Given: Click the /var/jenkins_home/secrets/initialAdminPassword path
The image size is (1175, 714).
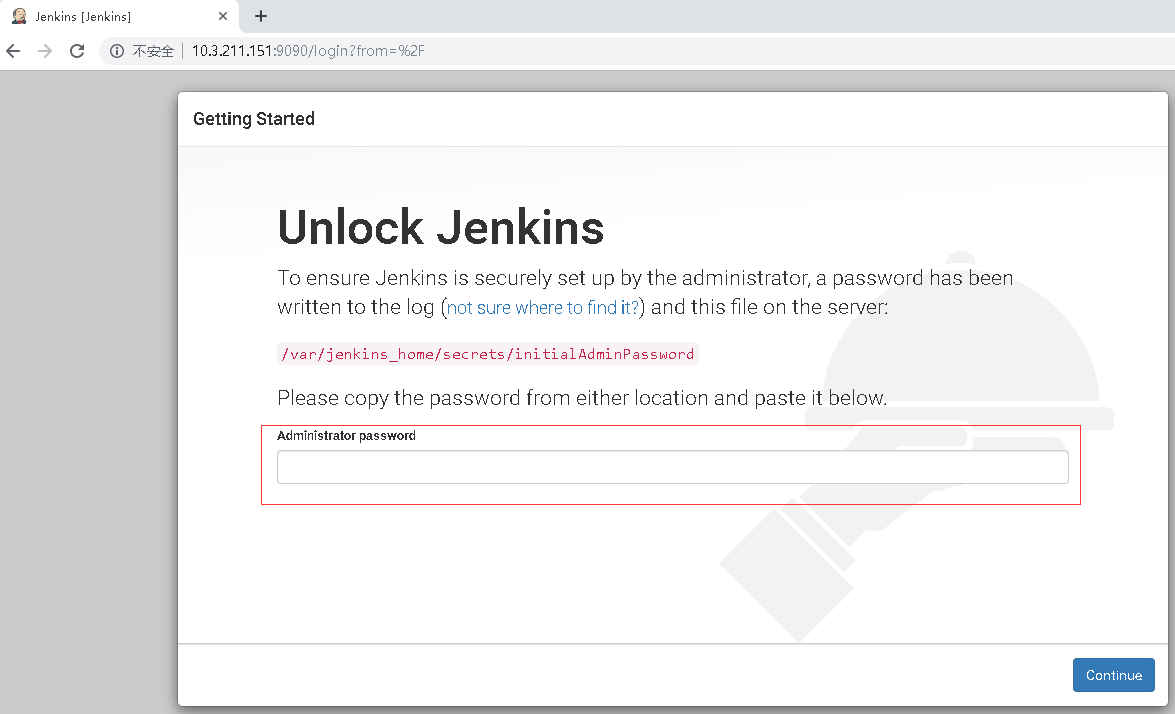Looking at the screenshot, I should point(488,354).
